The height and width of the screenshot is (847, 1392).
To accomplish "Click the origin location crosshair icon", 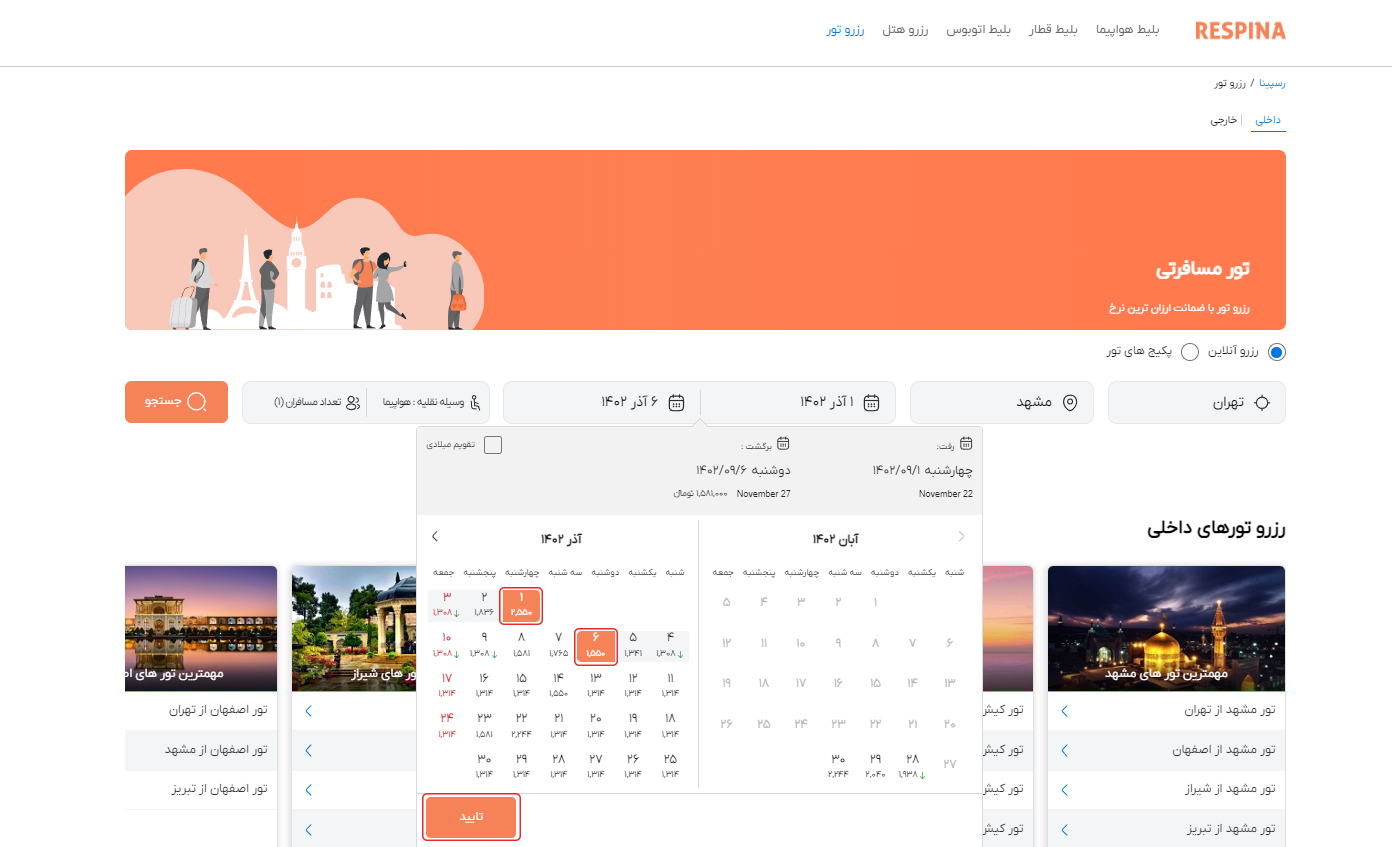I will point(1262,403).
